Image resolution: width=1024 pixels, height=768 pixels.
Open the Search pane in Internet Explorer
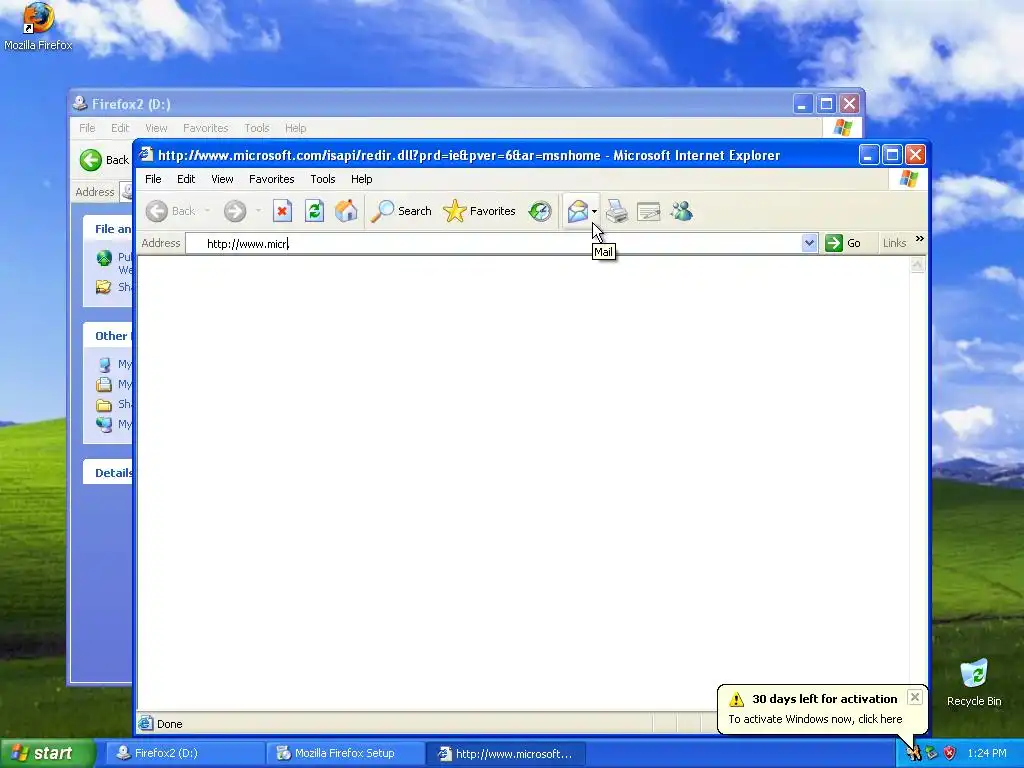[401, 211]
